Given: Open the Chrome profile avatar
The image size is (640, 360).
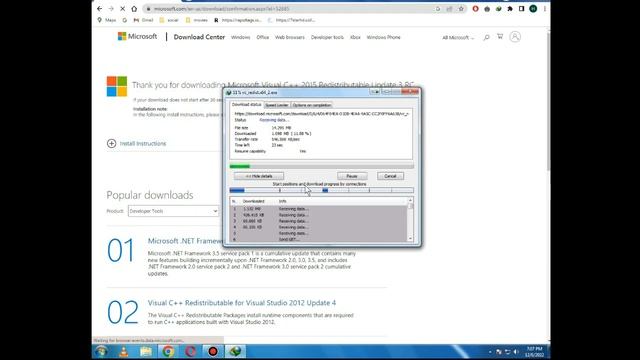Looking at the screenshot, I should (x=533, y=9).
